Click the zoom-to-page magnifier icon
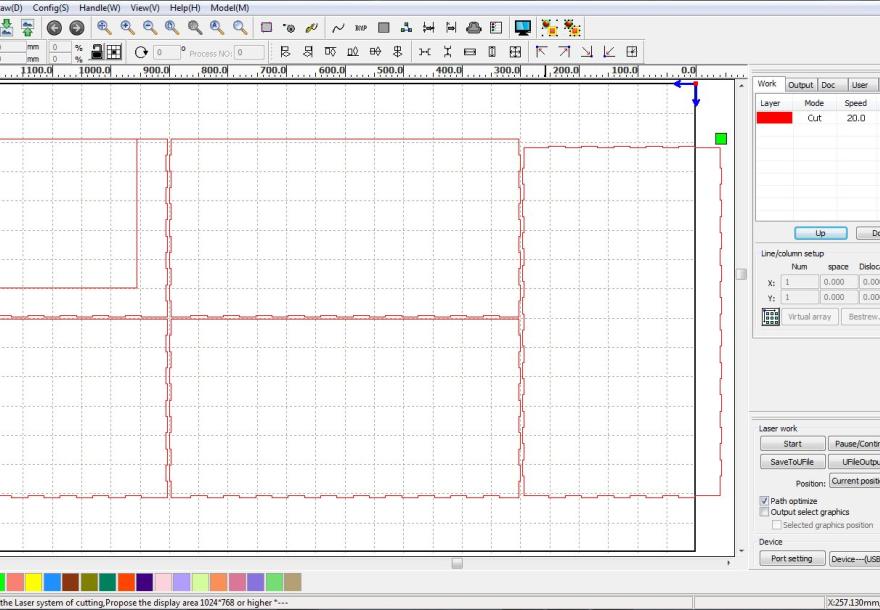The image size is (880, 610). [172, 27]
